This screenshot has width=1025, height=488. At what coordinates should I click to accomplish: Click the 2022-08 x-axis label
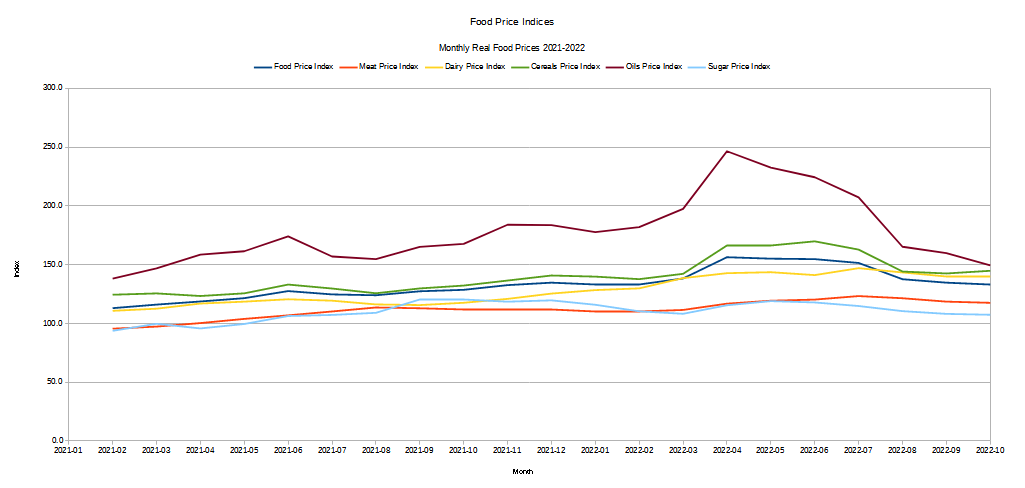point(903,451)
